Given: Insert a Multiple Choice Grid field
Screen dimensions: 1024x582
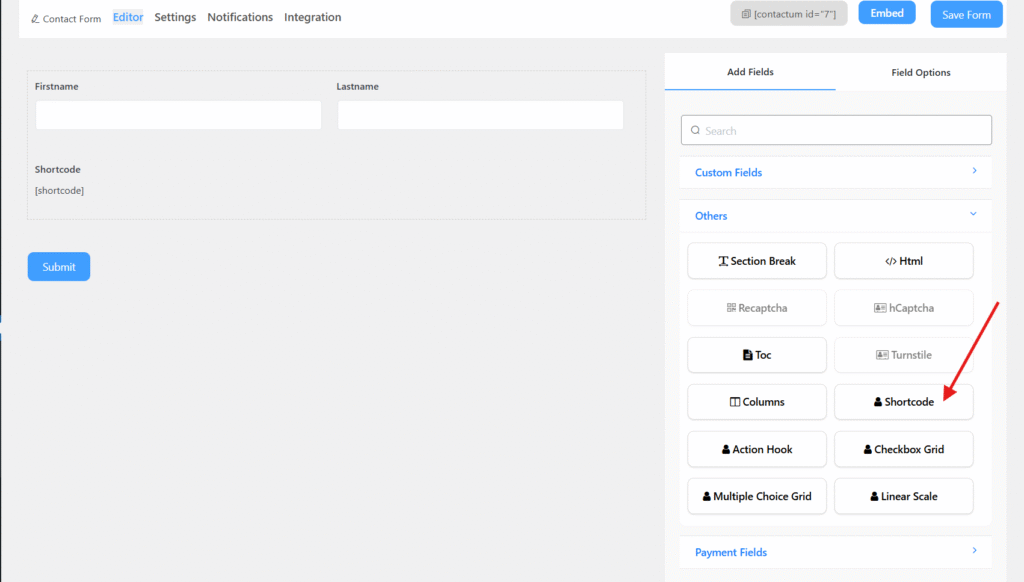Looking at the screenshot, I should click(757, 496).
